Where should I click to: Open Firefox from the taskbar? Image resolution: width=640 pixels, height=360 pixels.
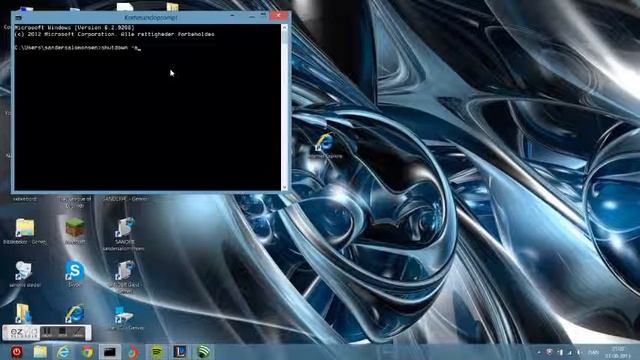133,351
